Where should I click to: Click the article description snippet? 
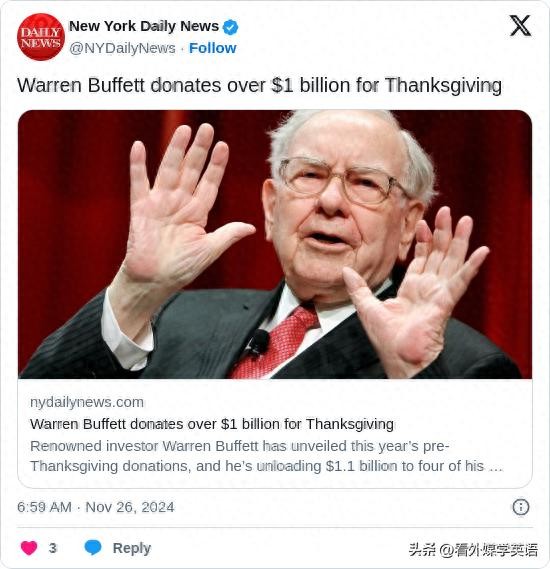pos(267,456)
